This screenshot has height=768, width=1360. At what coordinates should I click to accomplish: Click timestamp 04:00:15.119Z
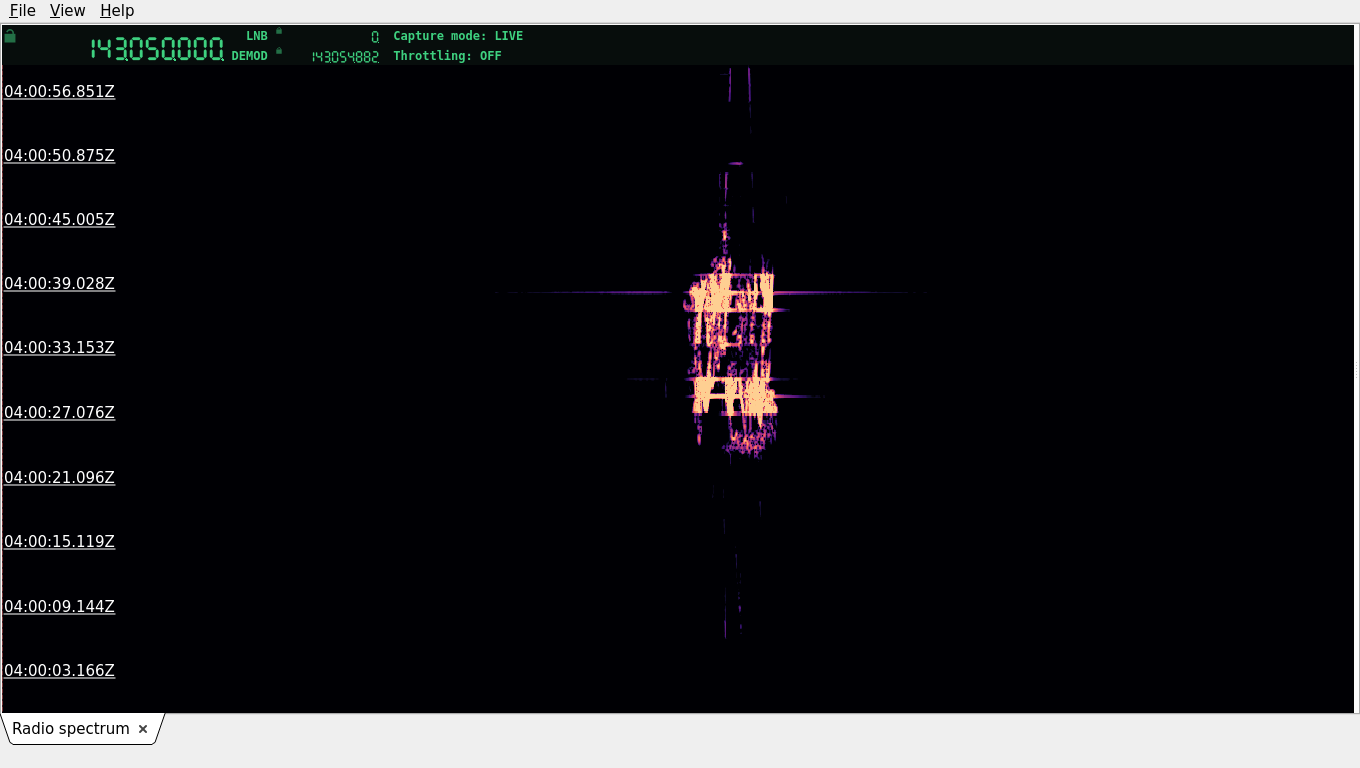pyautogui.click(x=59, y=542)
